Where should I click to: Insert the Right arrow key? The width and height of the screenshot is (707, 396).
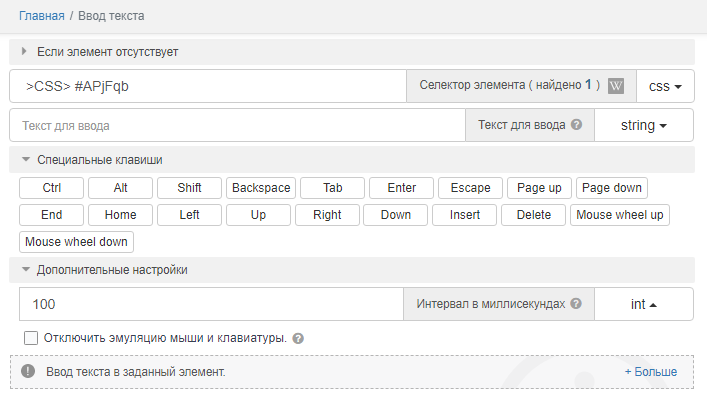[327, 215]
